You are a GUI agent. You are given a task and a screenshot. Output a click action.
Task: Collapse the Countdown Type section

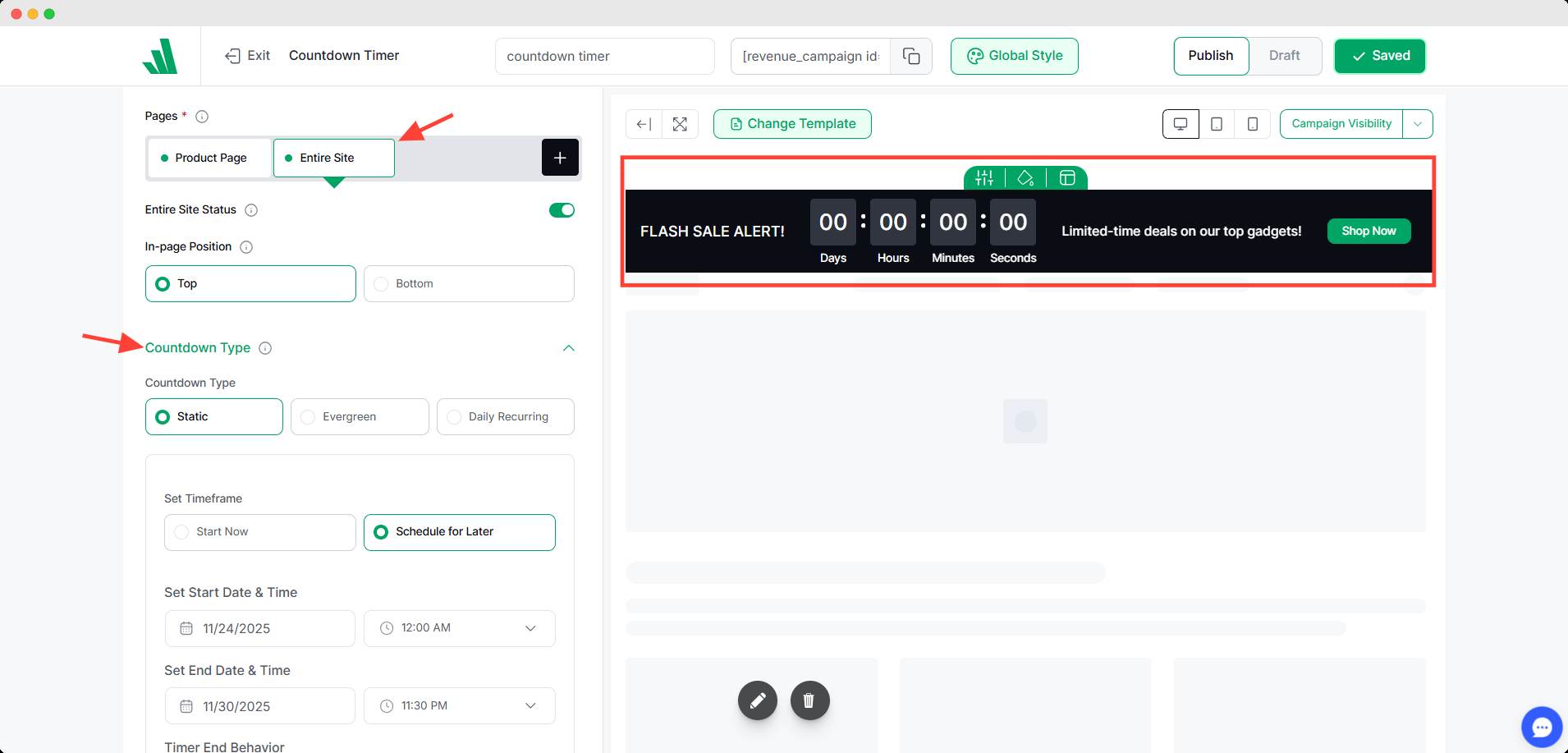569,347
